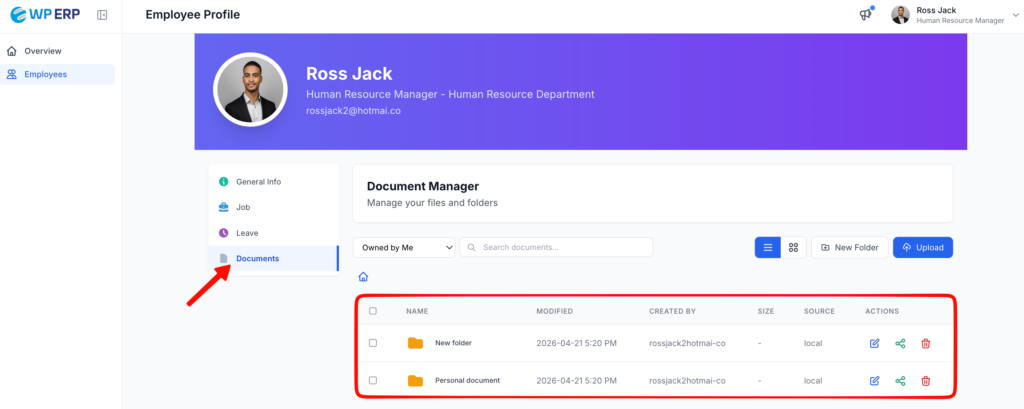This screenshot has height=409, width=1024.
Task: Tick the select-all checkbox in header
Action: [373, 311]
